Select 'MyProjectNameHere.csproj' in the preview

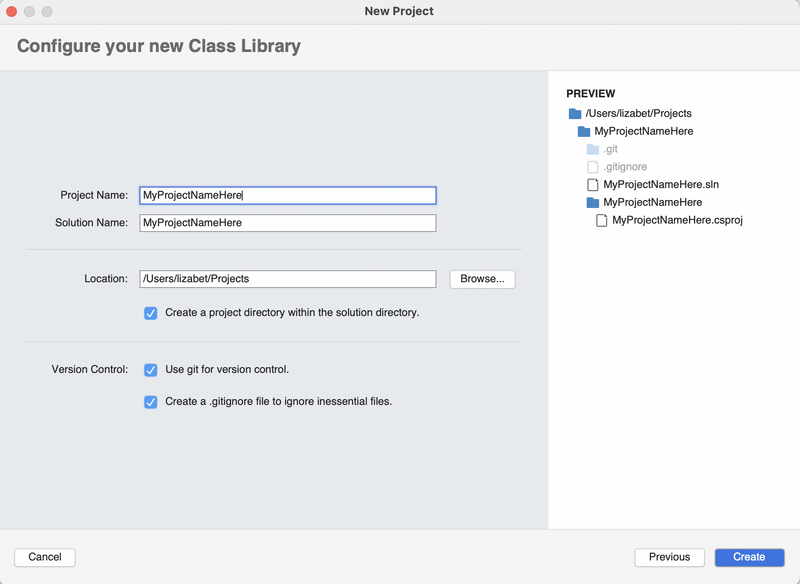pyautogui.click(x=677, y=220)
